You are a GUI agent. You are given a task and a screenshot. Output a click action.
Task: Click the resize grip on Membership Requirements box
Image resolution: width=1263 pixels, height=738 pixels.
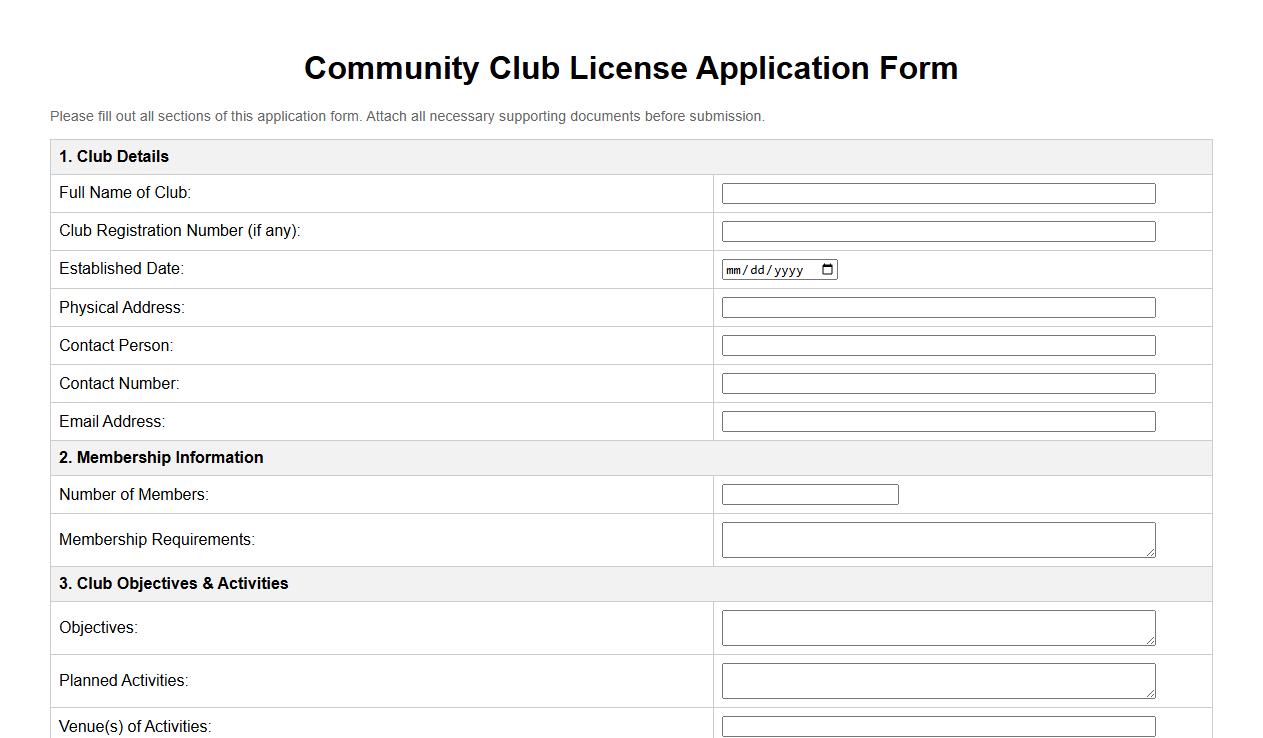(x=1150, y=553)
